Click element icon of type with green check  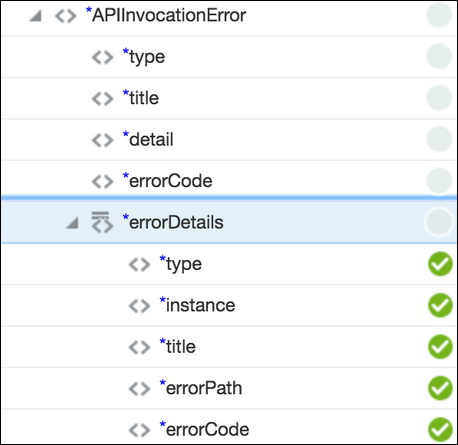click(x=139, y=265)
